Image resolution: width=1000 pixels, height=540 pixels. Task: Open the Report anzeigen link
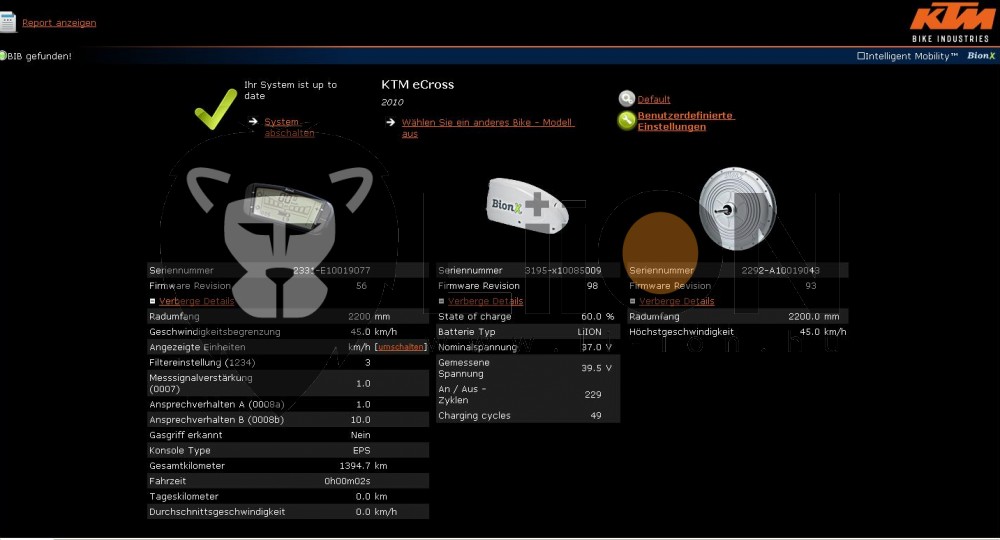coord(59,23)
